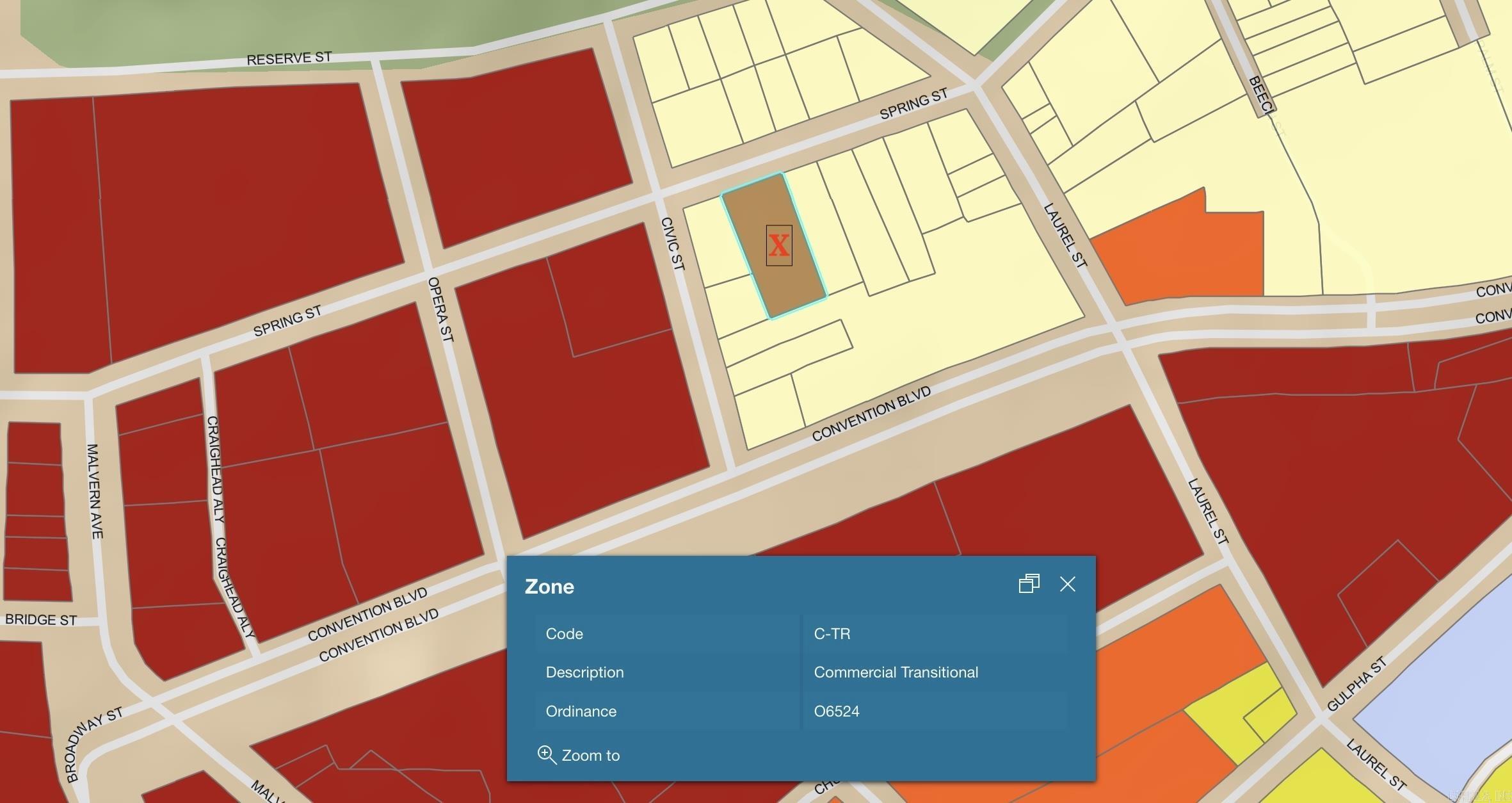Click the Craighead Aly upper label
Viewport: 1512px width, 803px height.
point(215,469)
